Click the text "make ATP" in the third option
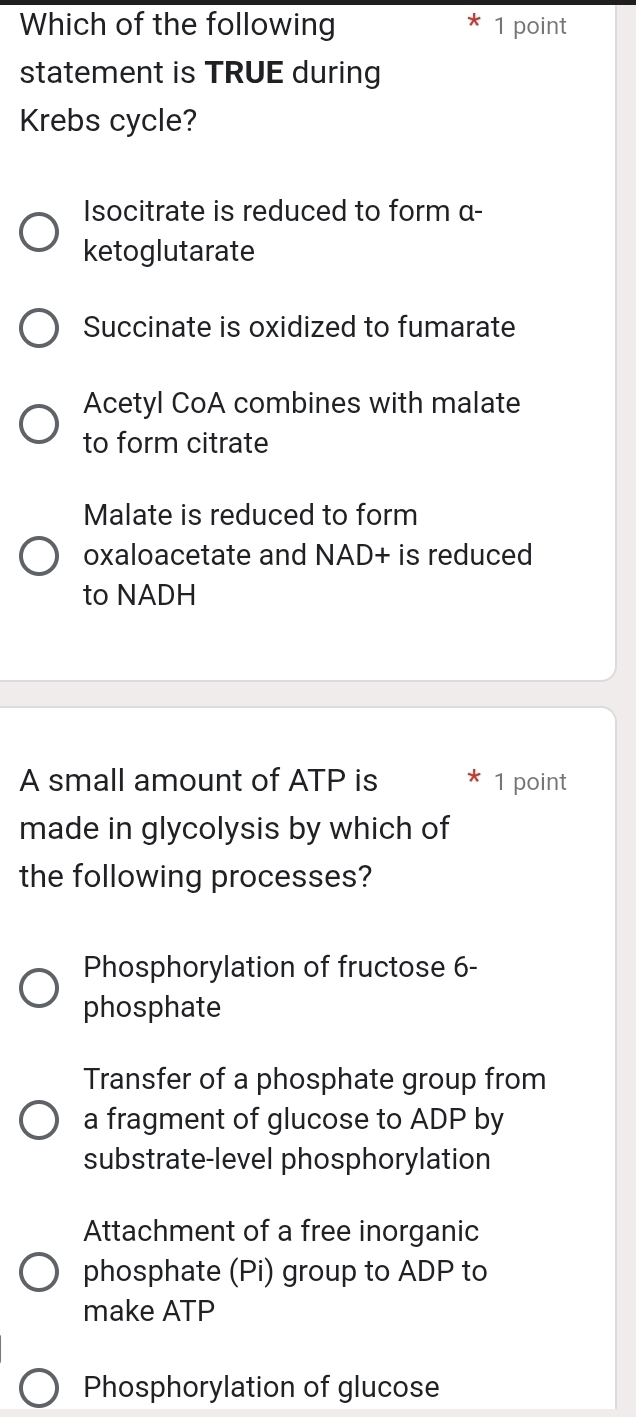The image size is (636, 1417). pyautogui.click(x=148, y=1311)
